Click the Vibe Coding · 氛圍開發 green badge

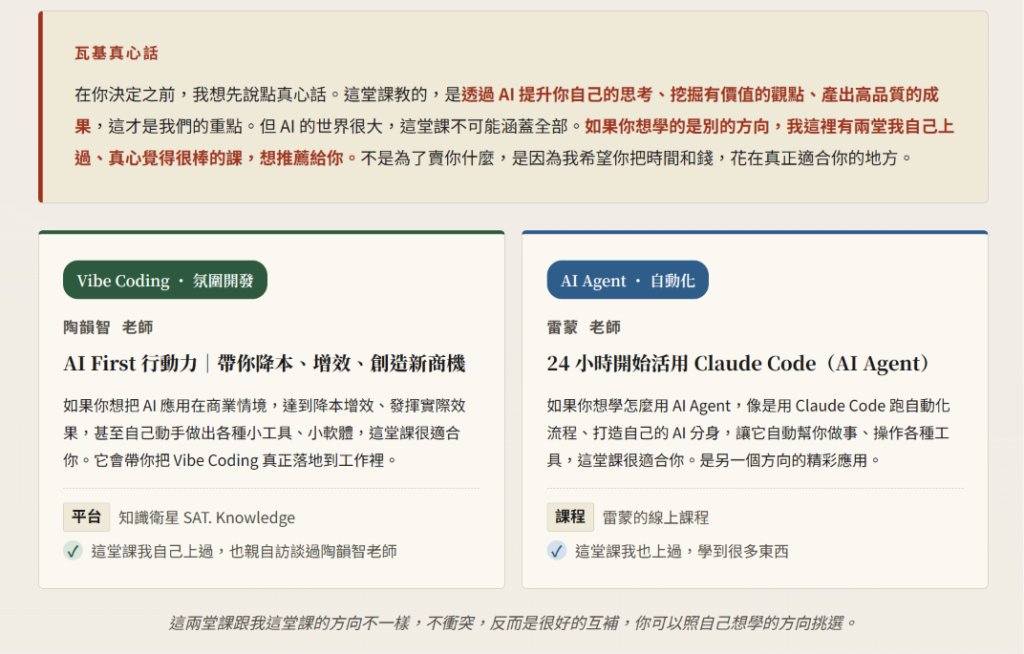165,280
